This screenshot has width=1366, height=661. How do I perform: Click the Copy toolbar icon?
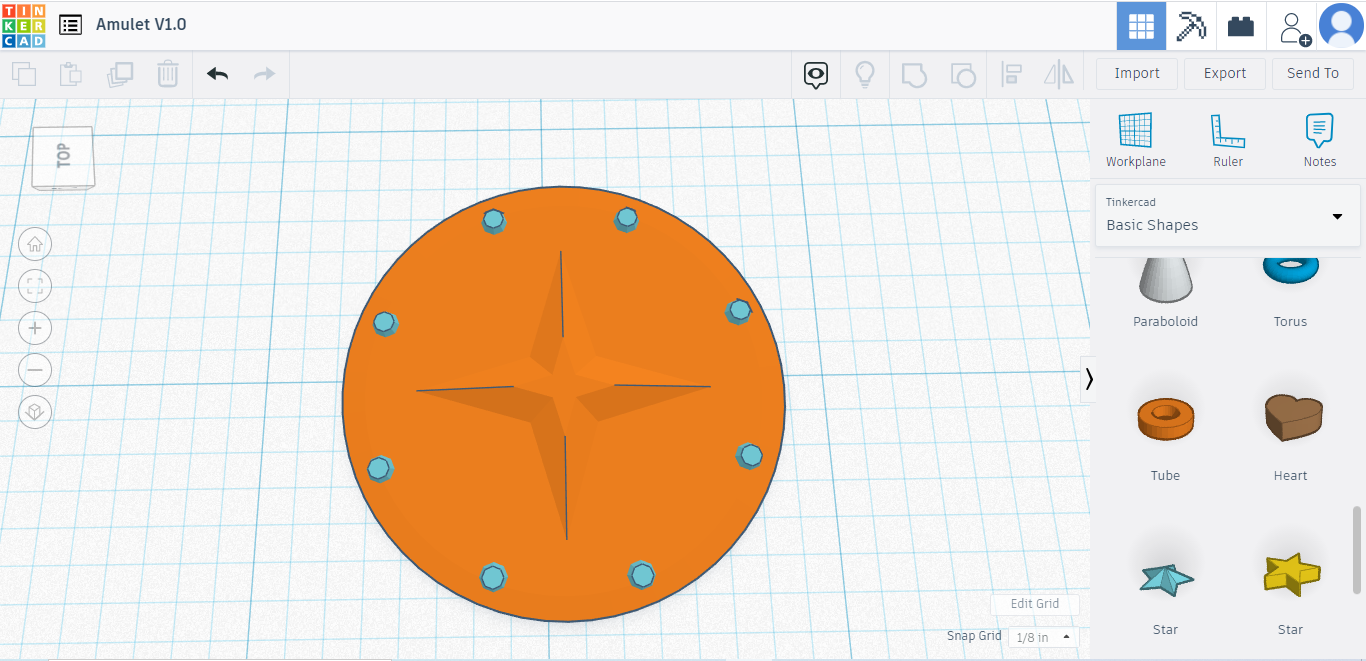(24, 74)
